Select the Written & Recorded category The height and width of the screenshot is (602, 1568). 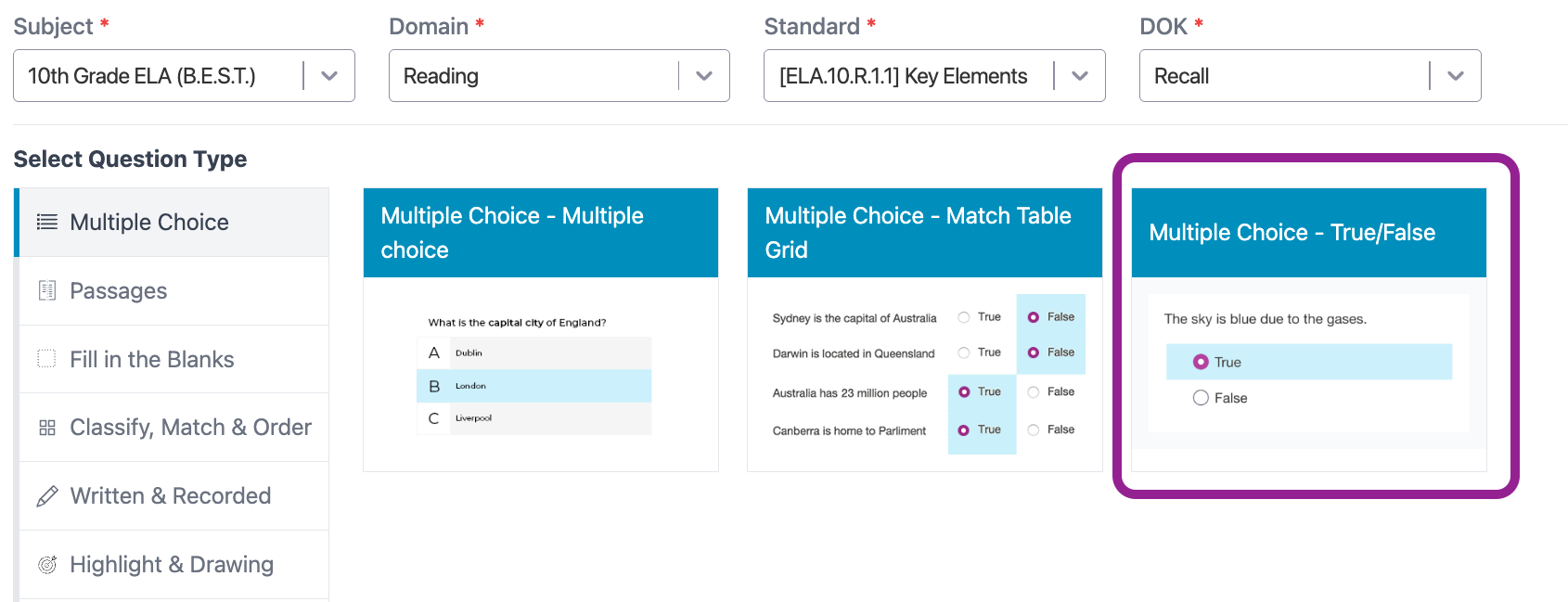(171, 496)
